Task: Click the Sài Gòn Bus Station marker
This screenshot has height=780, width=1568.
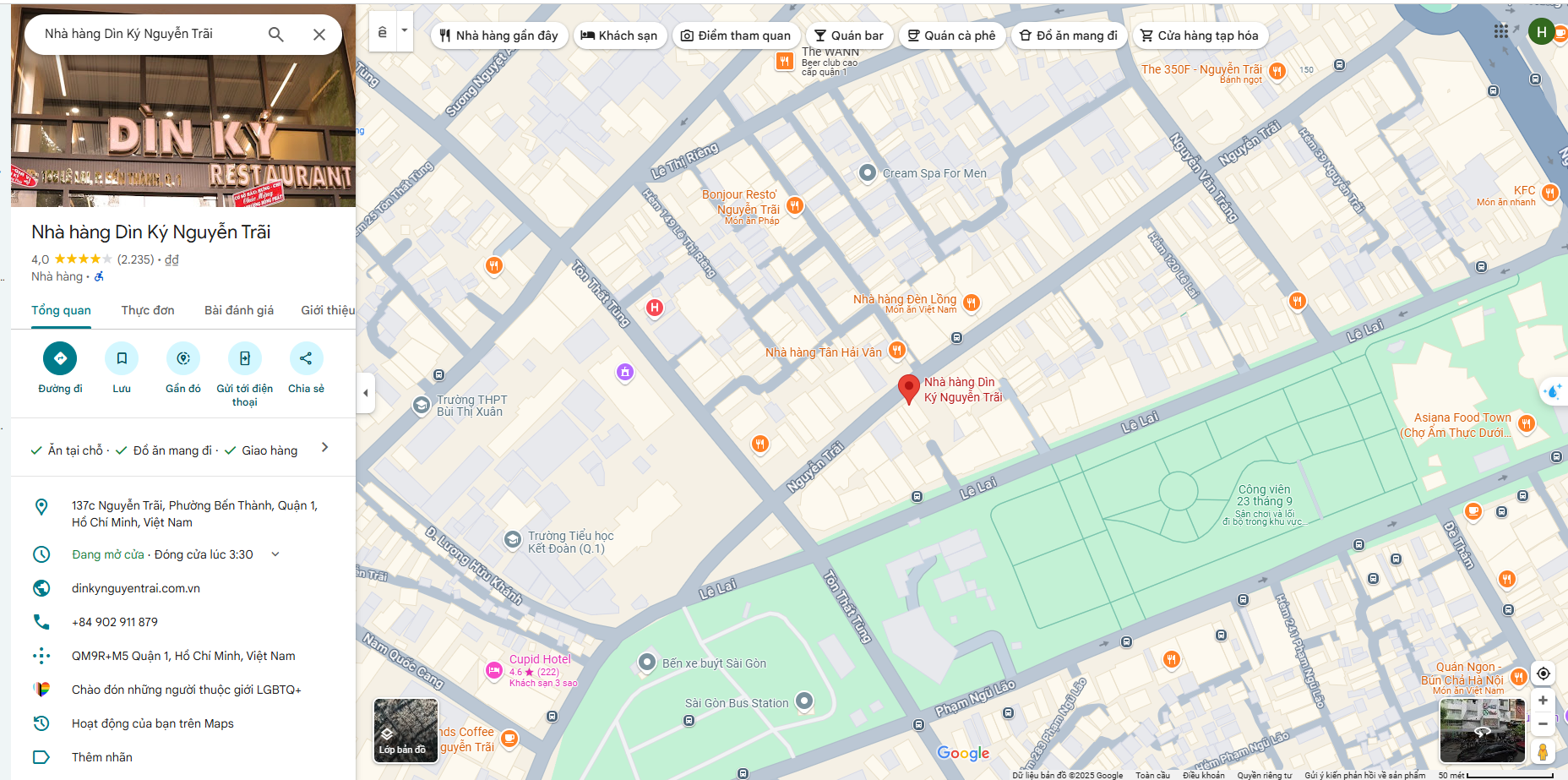Action: (804, 701)
